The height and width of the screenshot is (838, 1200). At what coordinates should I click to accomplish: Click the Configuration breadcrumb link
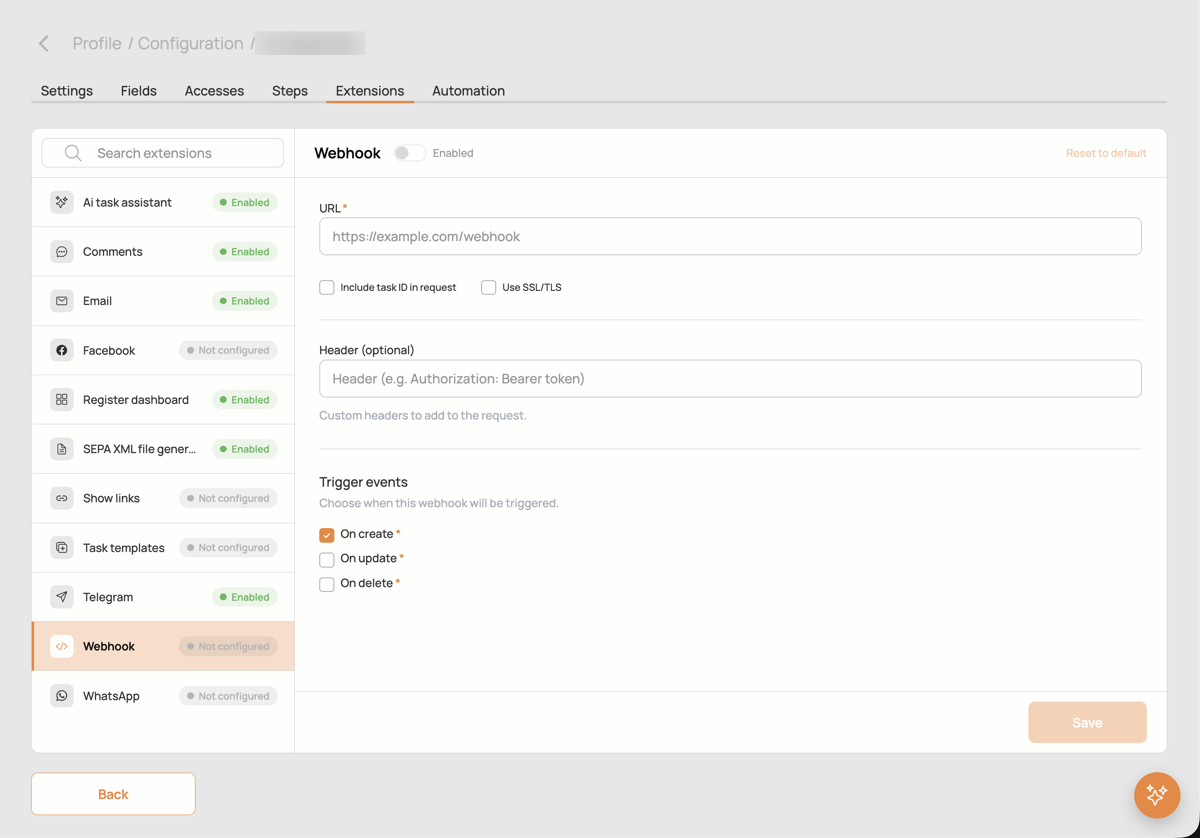point(191,43)
